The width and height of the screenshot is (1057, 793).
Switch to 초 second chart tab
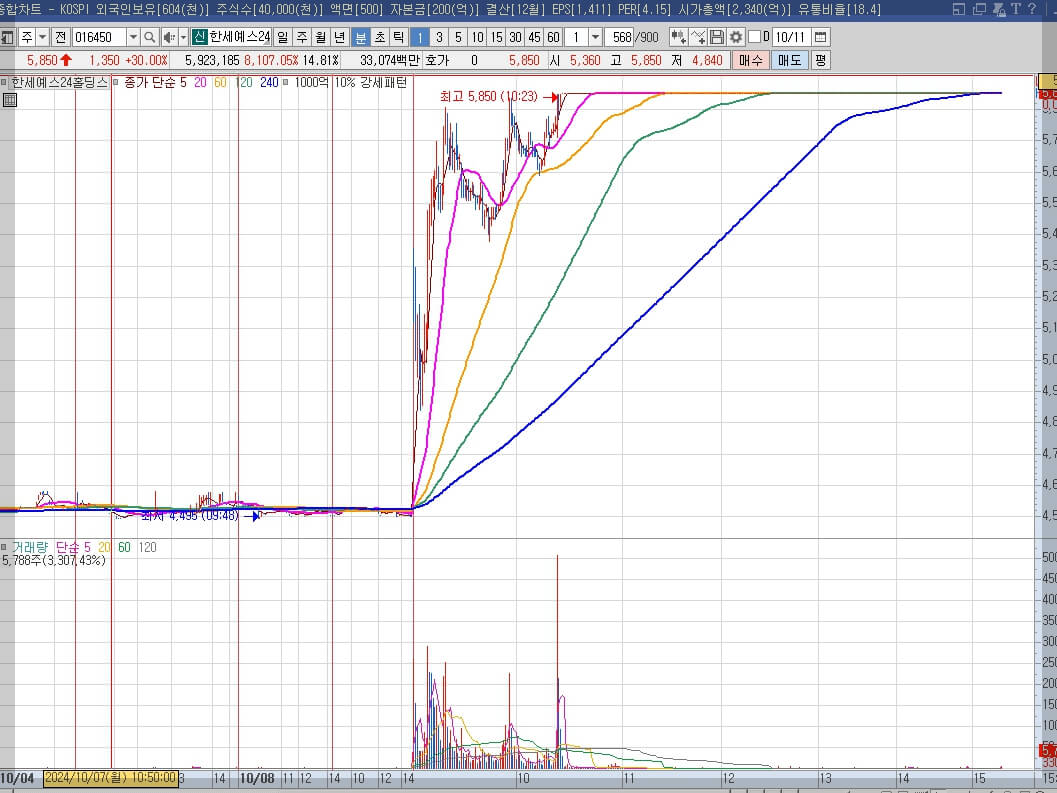pyautogui.click(x=380, y=36)
